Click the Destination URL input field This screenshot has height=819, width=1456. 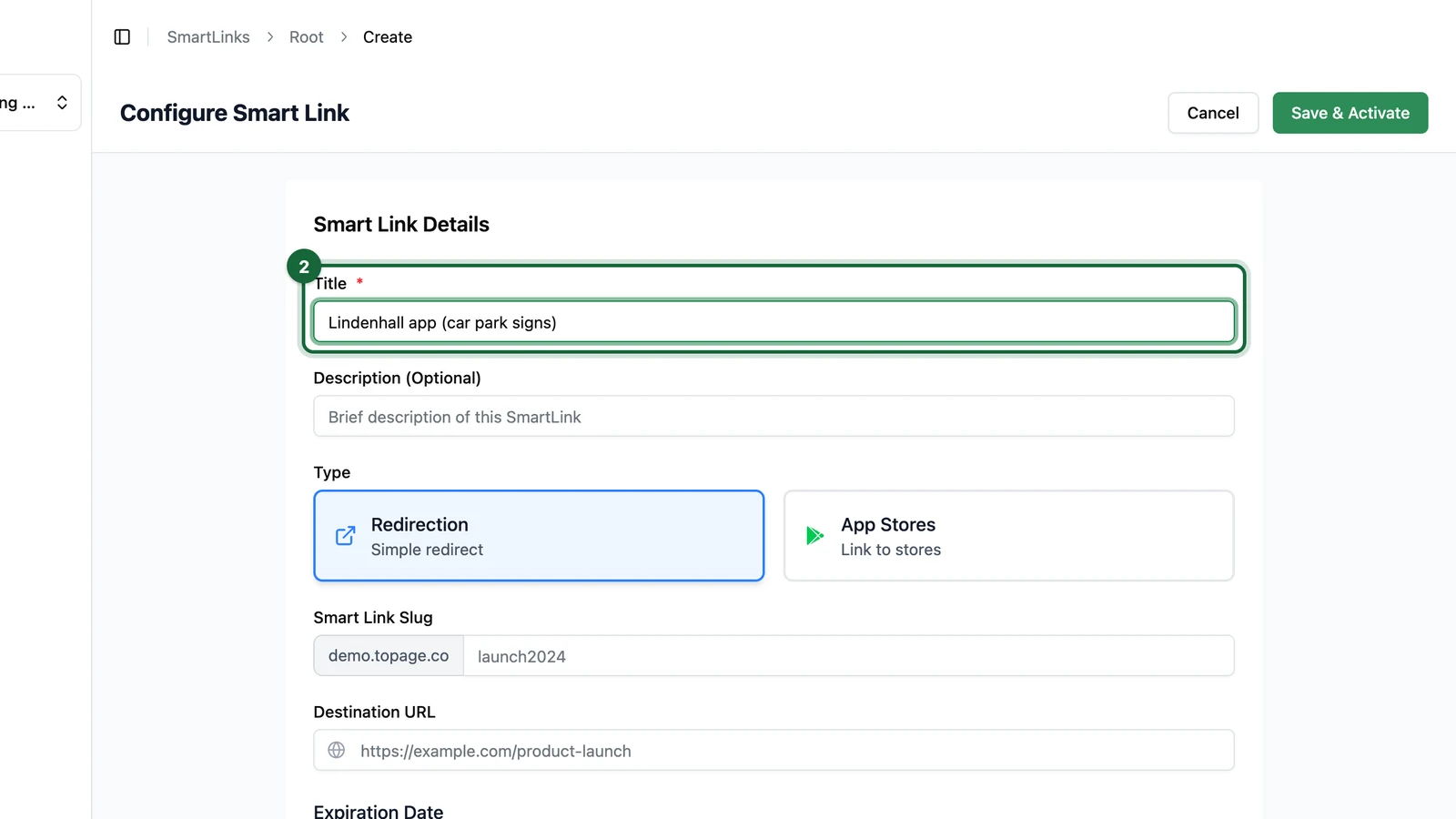pyautogui.click(x=774, y=751)
